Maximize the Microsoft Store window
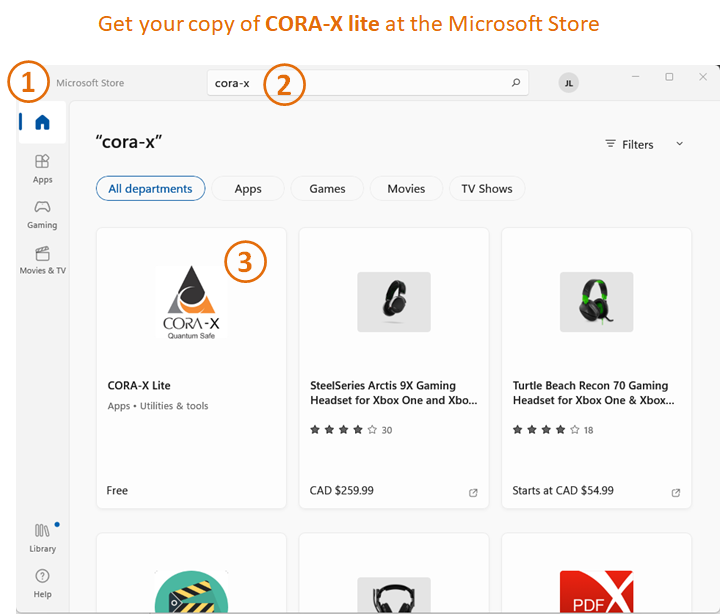 click(669, 77)
